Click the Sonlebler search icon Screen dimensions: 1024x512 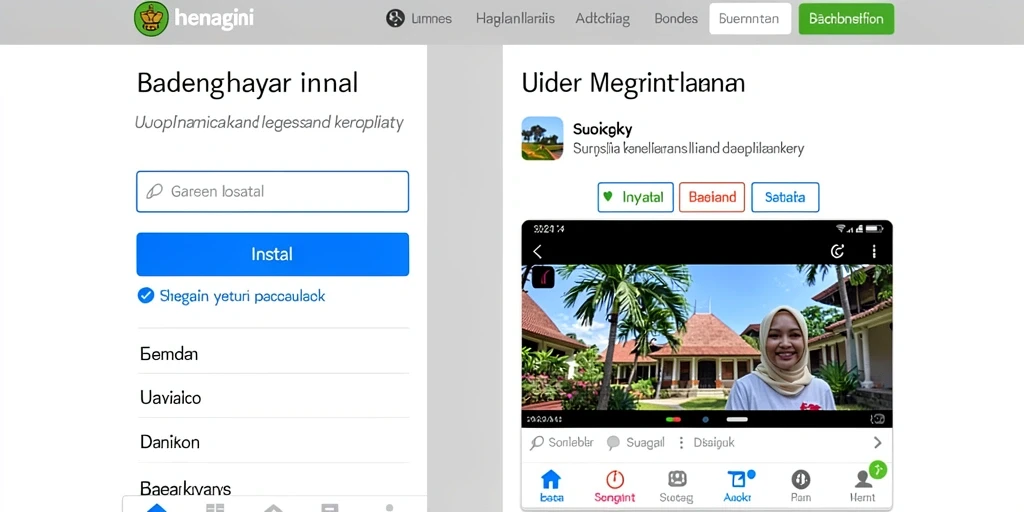coord(537,443)
